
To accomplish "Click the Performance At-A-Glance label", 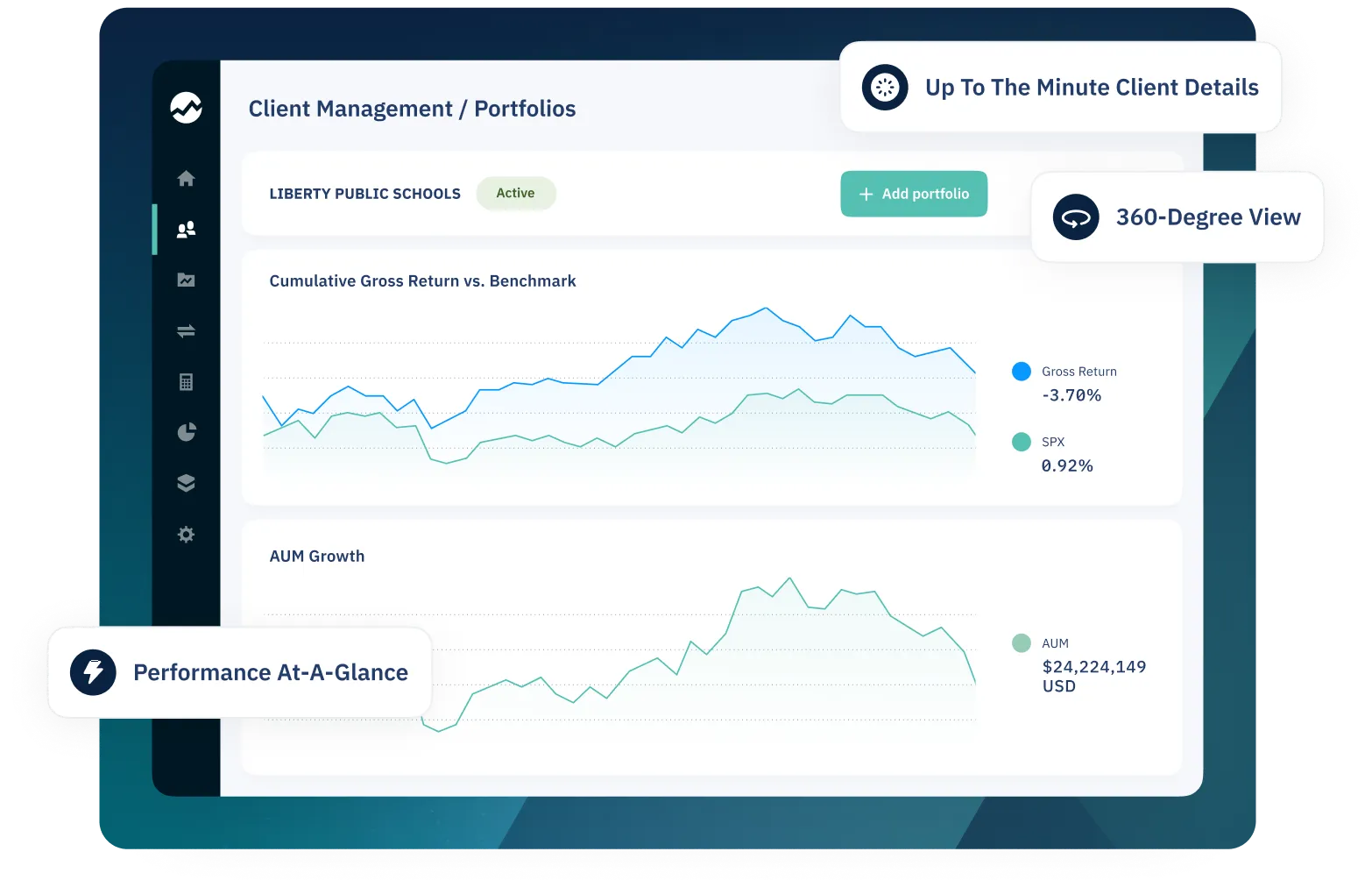I will coord(271,672).
